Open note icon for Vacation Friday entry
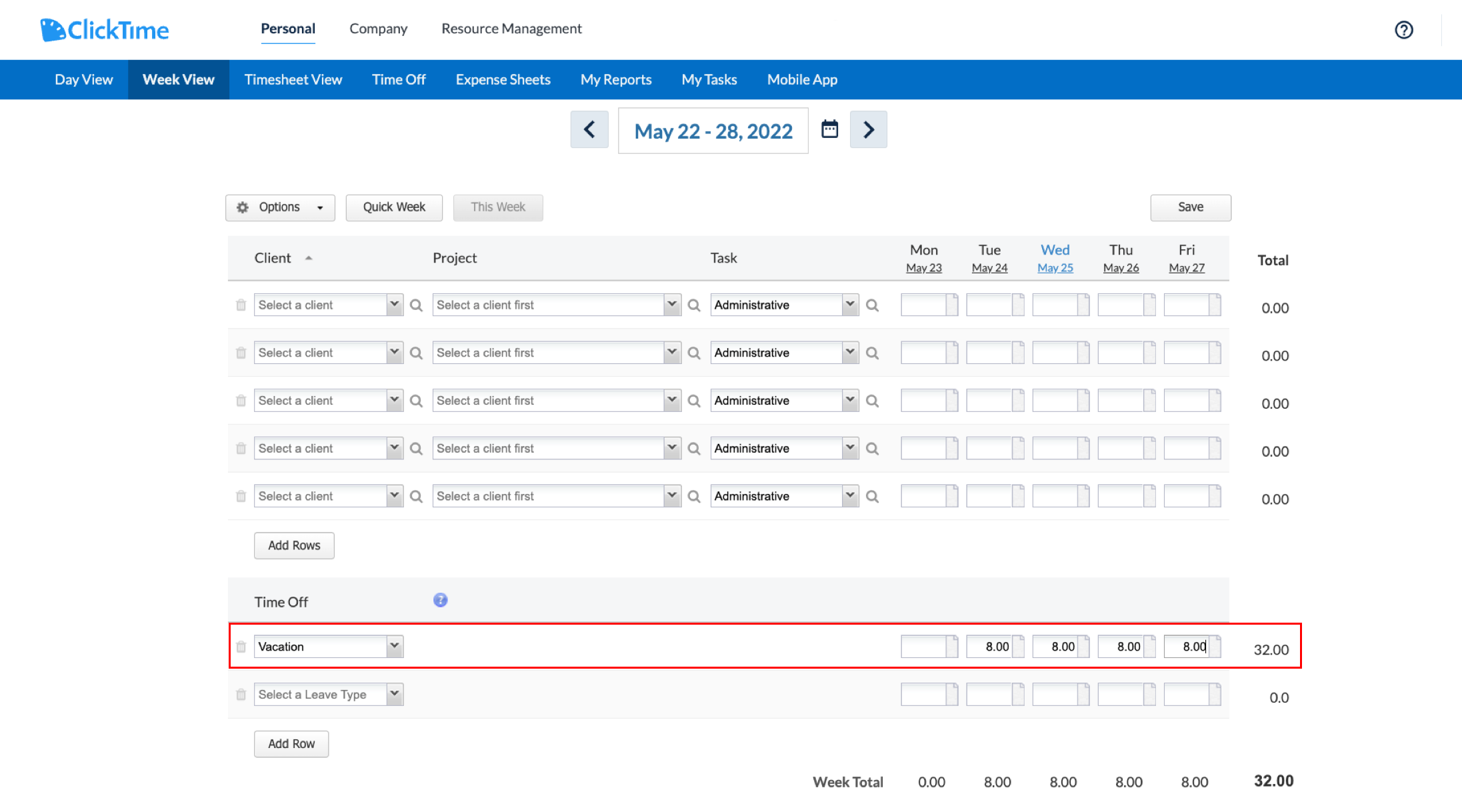 (1215, 647)
